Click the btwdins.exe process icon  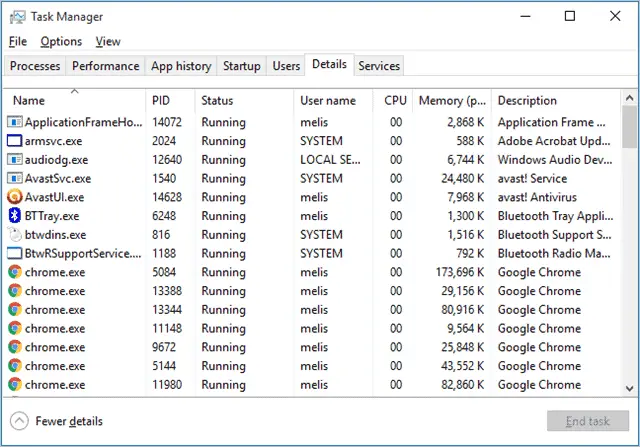pos(15,235)
